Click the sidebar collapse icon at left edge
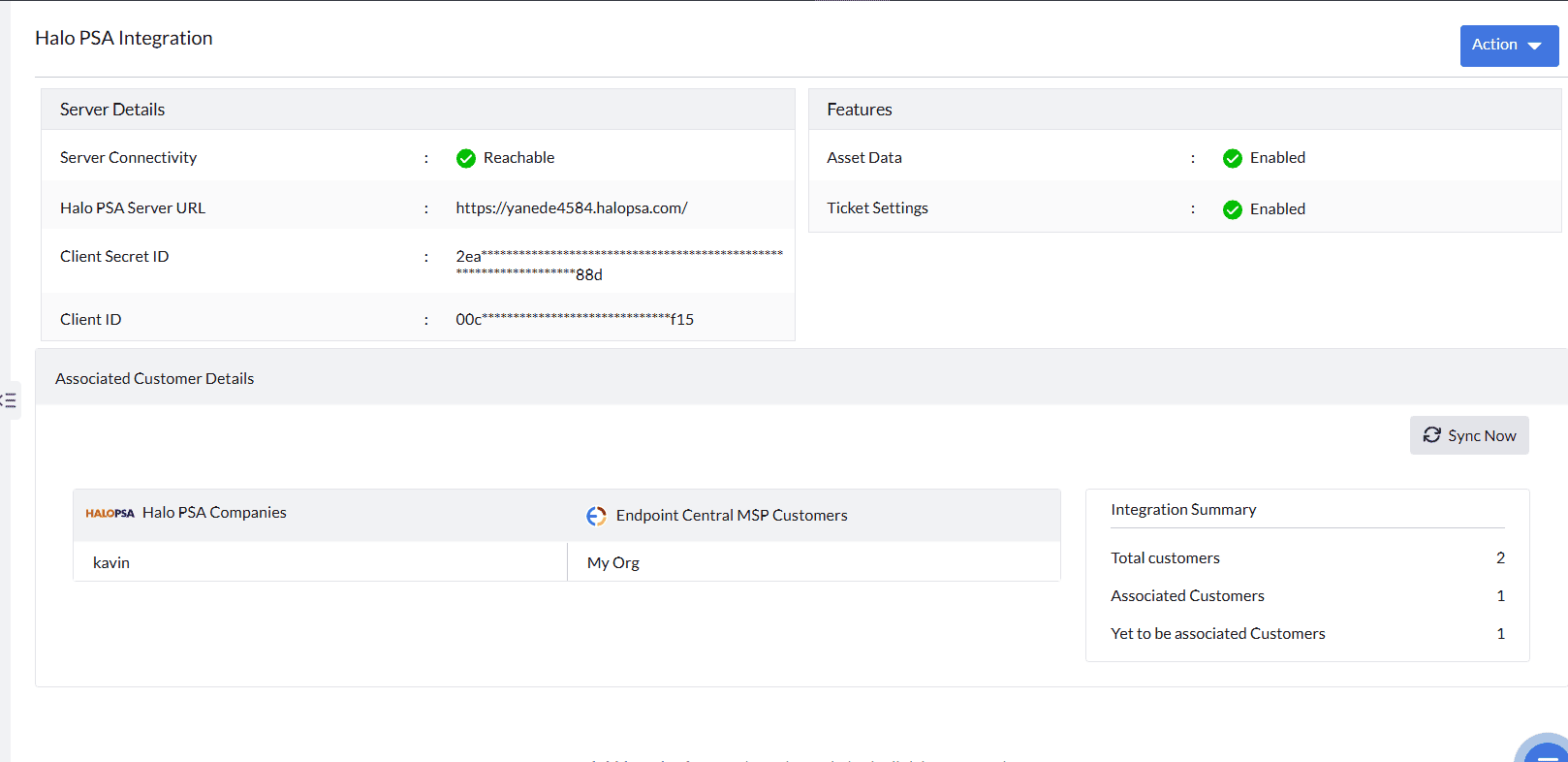The height and width of the screenshot is (762, 1568). click(x=9, y=399)
